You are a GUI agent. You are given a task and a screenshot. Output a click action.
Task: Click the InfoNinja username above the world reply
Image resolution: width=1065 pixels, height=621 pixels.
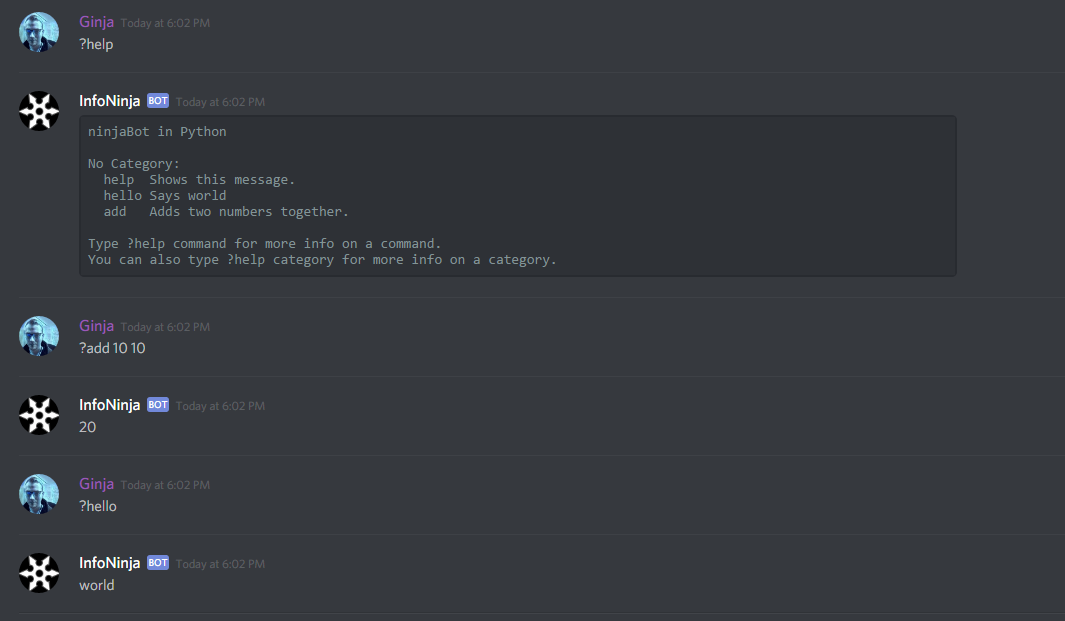[109, 563]
